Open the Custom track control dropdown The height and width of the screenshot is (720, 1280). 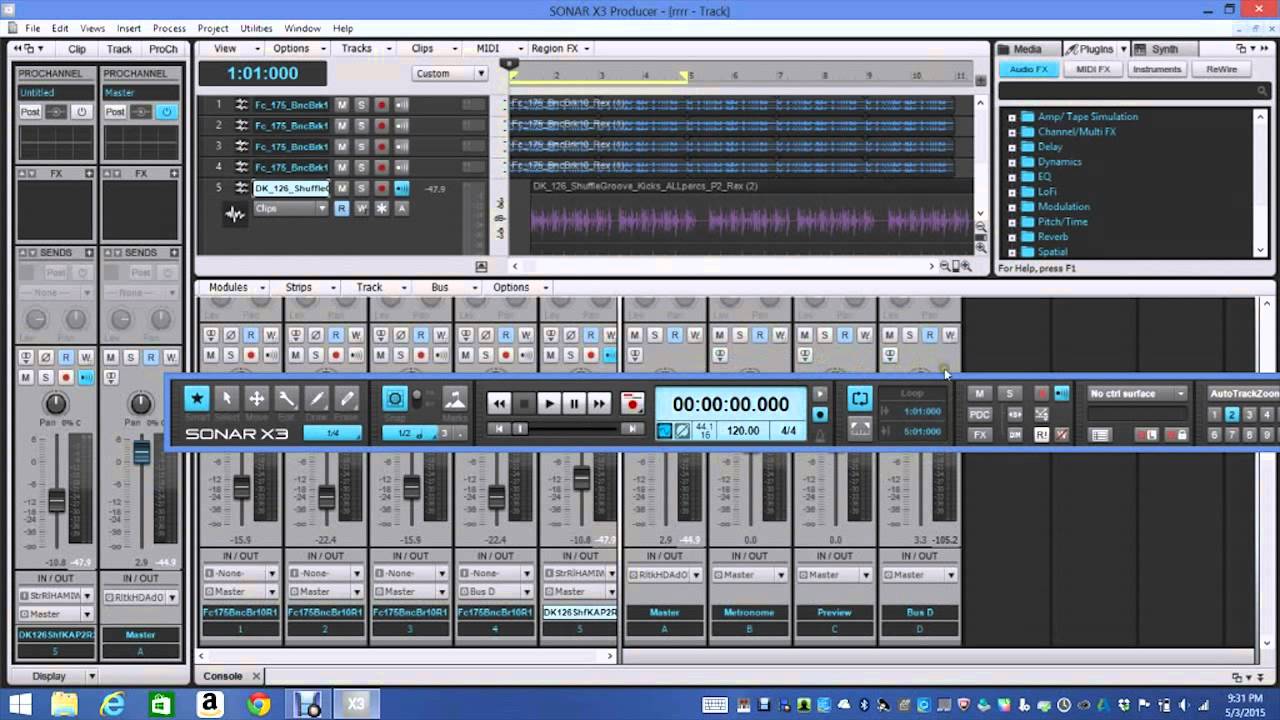pyautogui.click(x=450, y=73)
